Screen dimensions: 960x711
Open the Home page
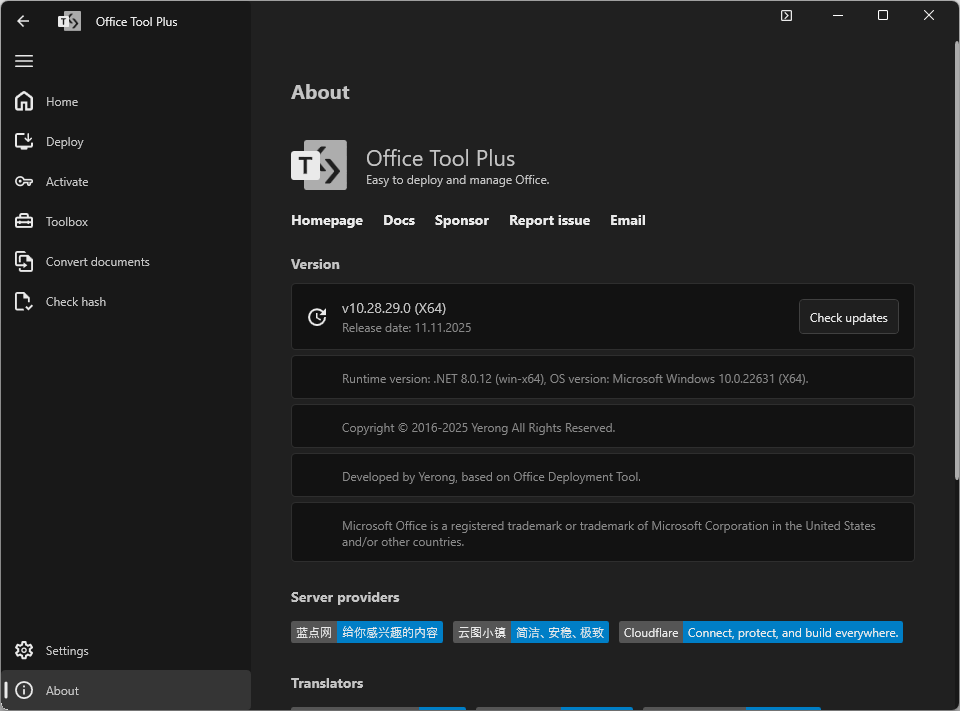[x=126, y=102]
